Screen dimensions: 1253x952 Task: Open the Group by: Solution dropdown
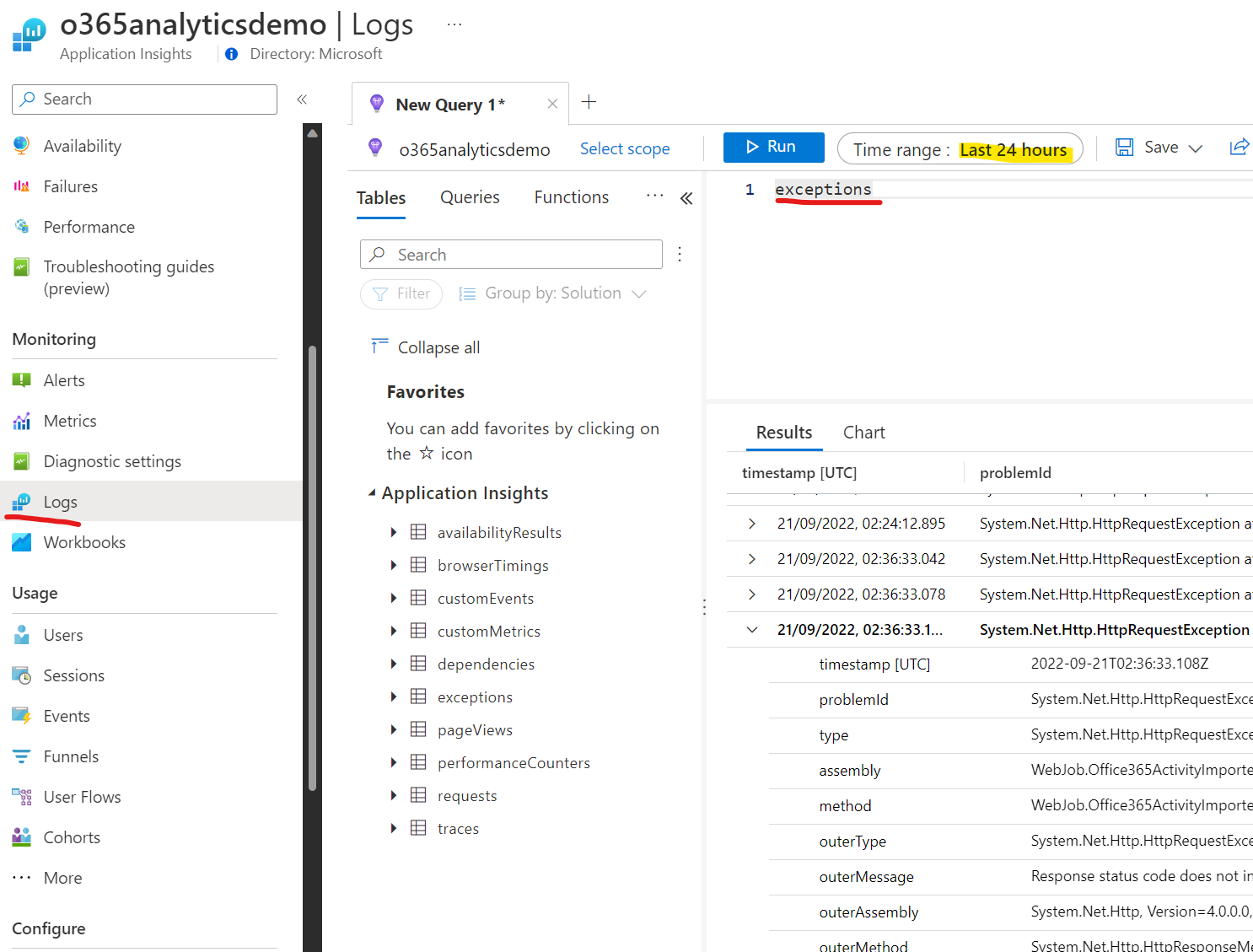click(x=553, y=293)
